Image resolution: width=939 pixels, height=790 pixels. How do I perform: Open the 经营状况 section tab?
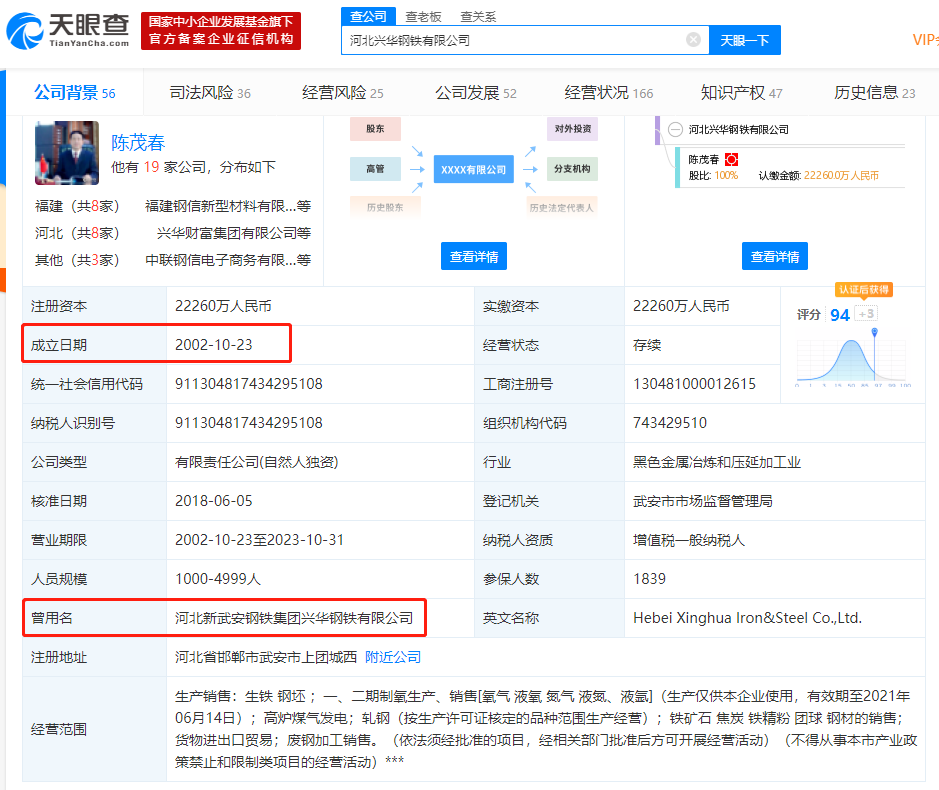(608, 93)
